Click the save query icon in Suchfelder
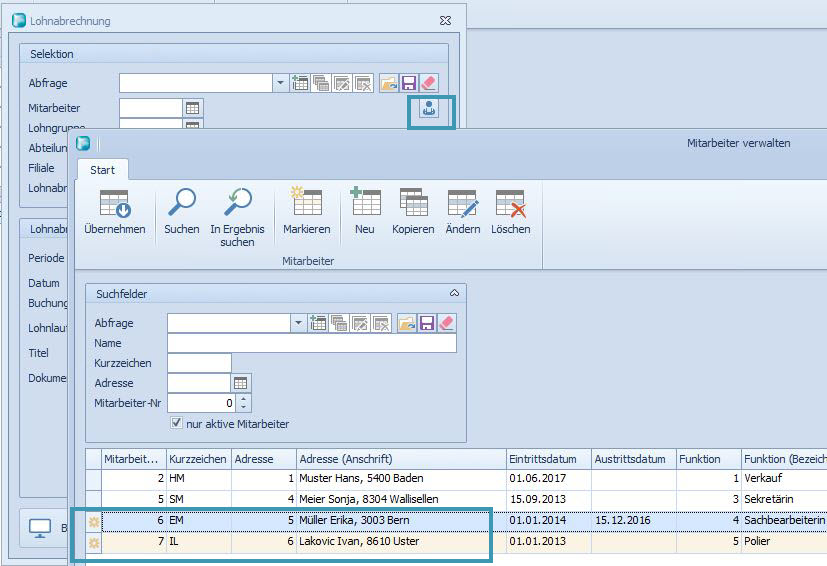Image resolution: width=827 pixels, height=566 pixels. tap(426, 323)
